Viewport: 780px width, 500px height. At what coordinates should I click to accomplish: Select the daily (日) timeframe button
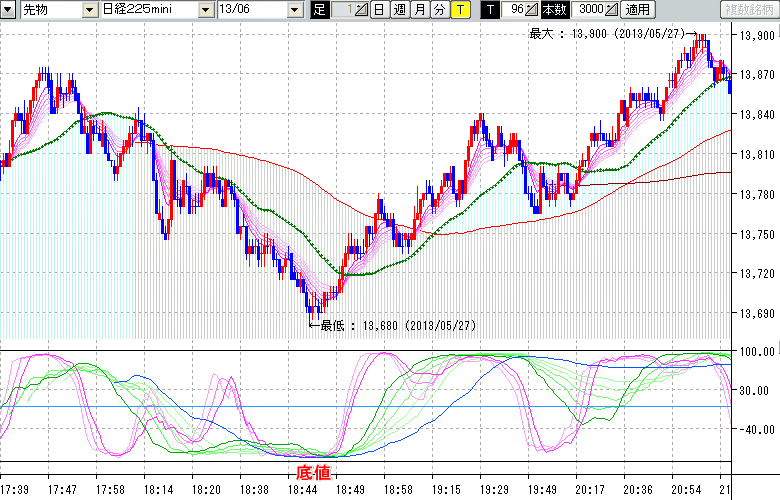(379, 9)
